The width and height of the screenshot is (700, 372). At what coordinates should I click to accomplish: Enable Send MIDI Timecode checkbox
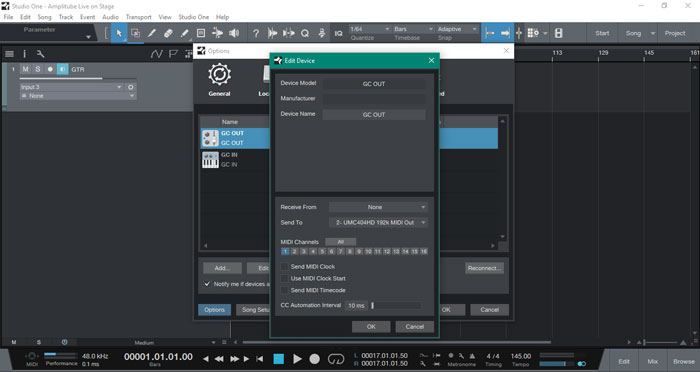[284, 290]
